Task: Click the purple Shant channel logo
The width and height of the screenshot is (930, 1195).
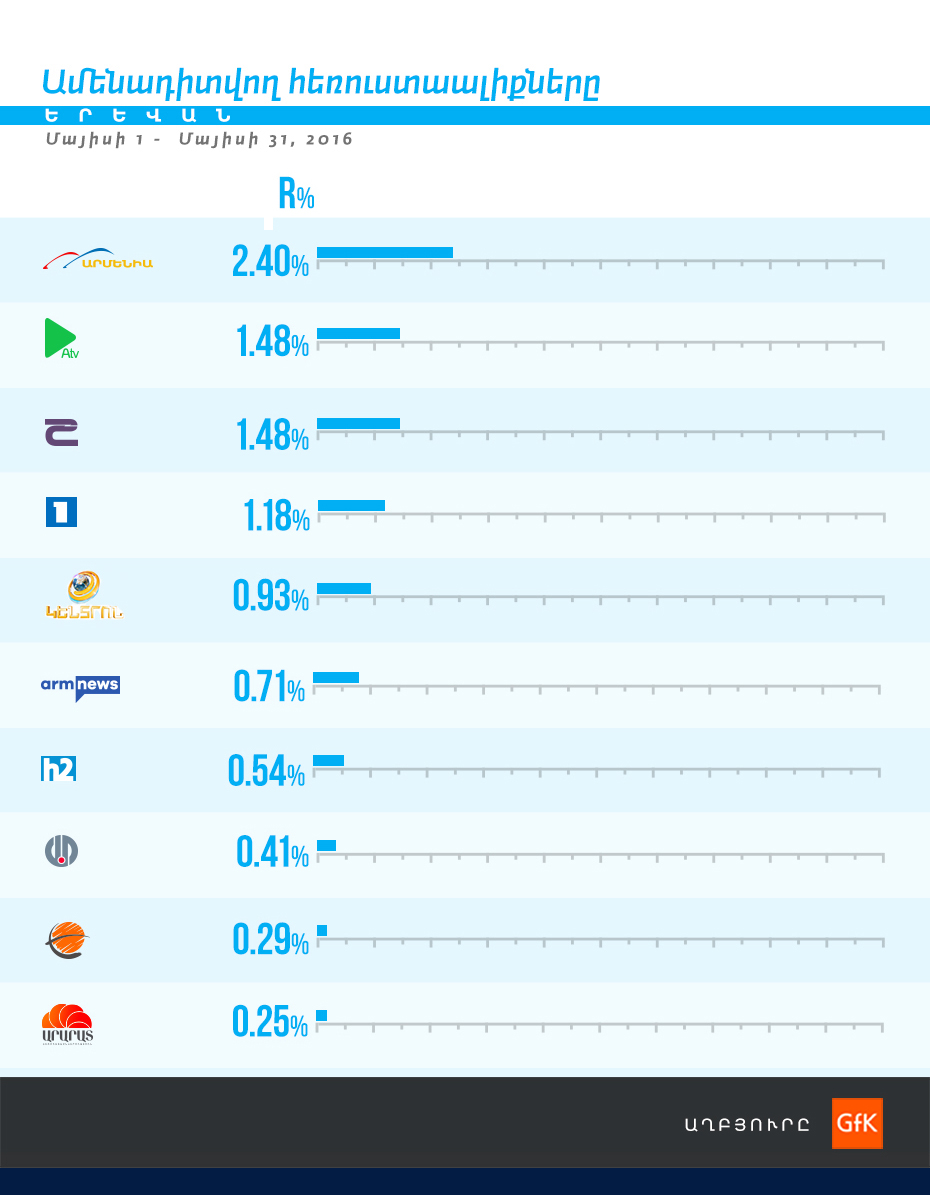Action: (x=61, y=431)
